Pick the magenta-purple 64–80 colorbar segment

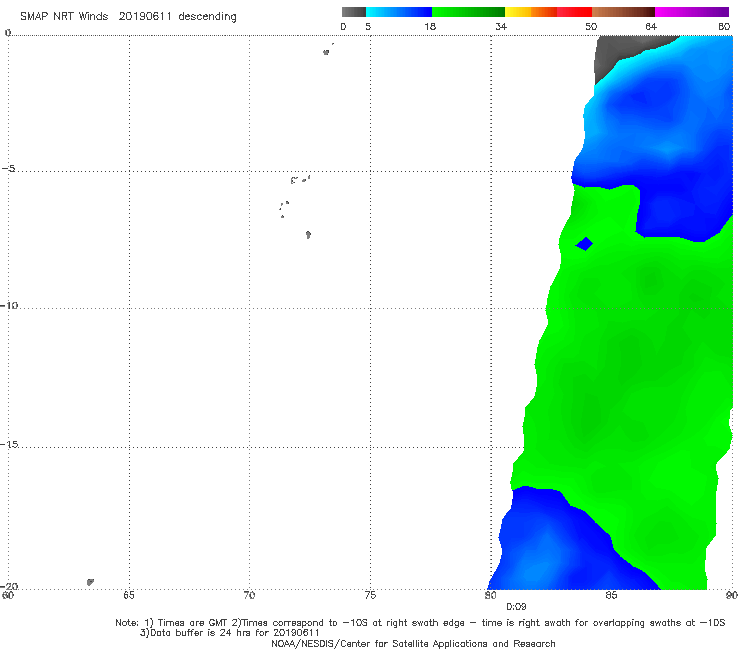click(692, 12)
